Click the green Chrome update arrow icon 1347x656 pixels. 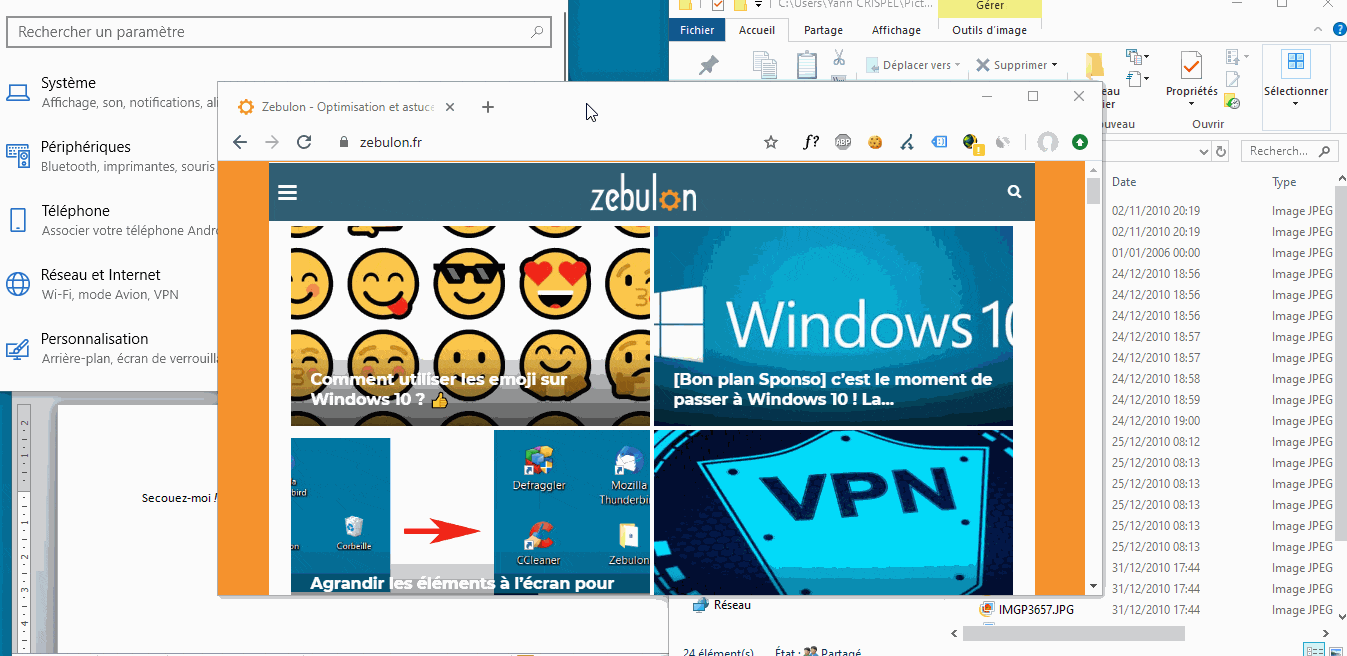click(x=1080, y=142)
